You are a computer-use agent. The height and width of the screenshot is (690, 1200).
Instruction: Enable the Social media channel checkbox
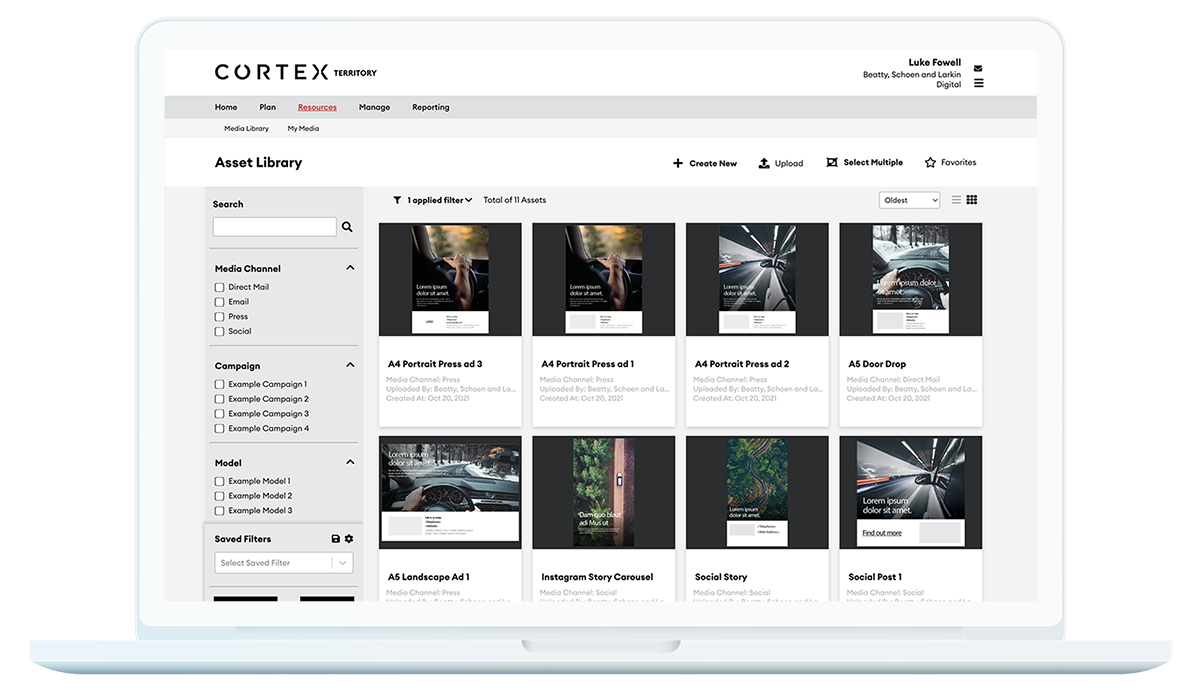point(220,331)
